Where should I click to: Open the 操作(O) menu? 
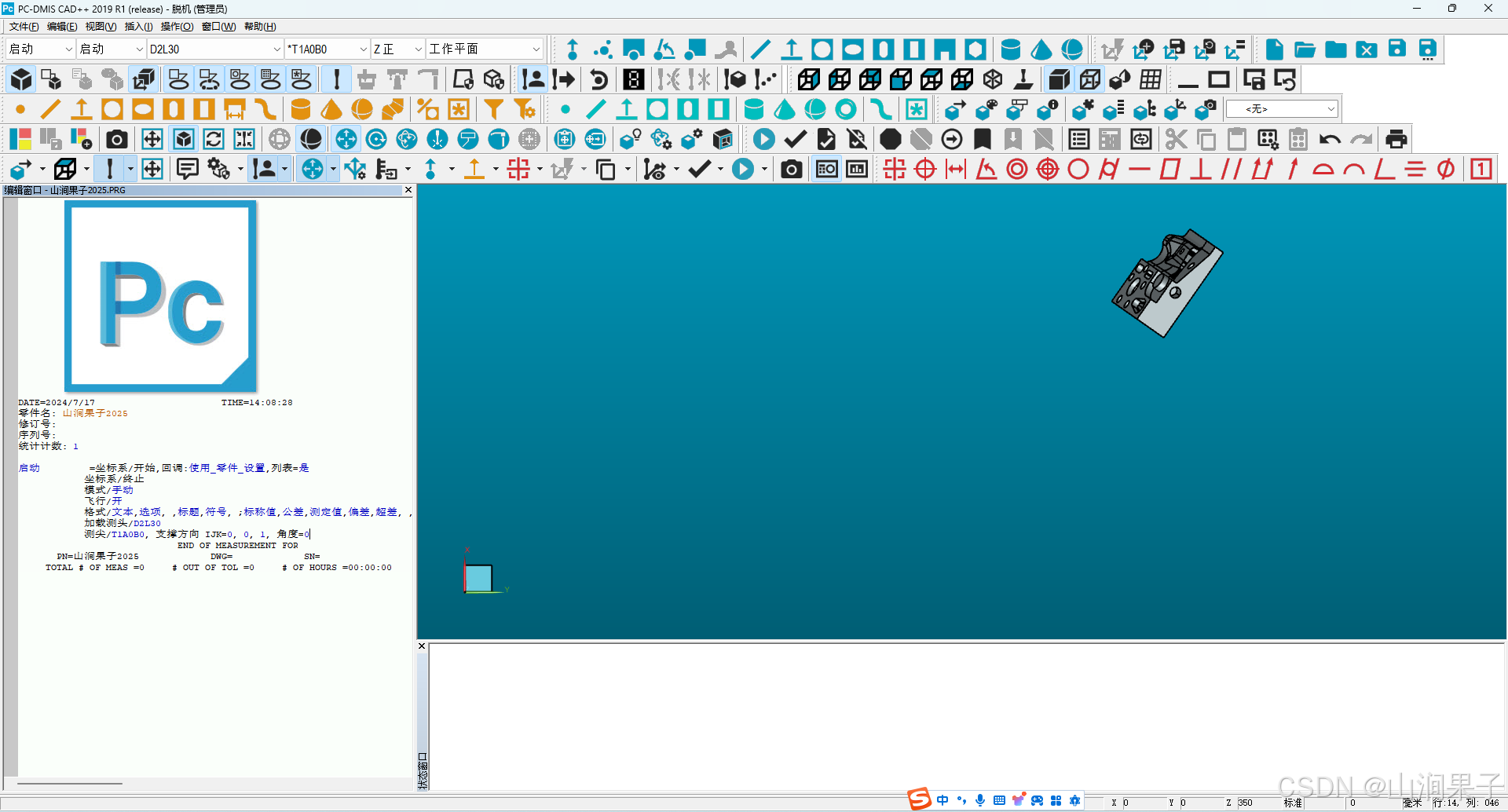coord(177,27)
